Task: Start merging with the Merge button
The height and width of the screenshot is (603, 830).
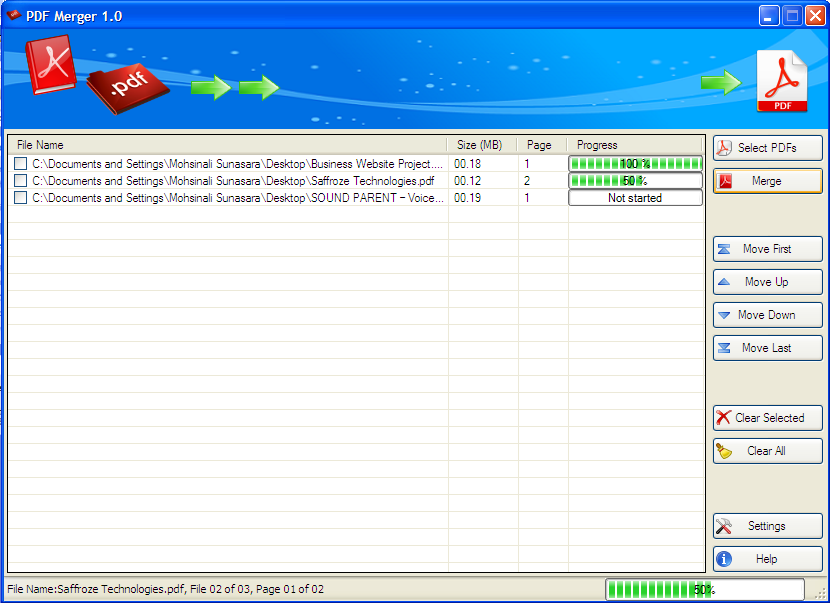Action: pyautogui.click(x=768, y=181)
